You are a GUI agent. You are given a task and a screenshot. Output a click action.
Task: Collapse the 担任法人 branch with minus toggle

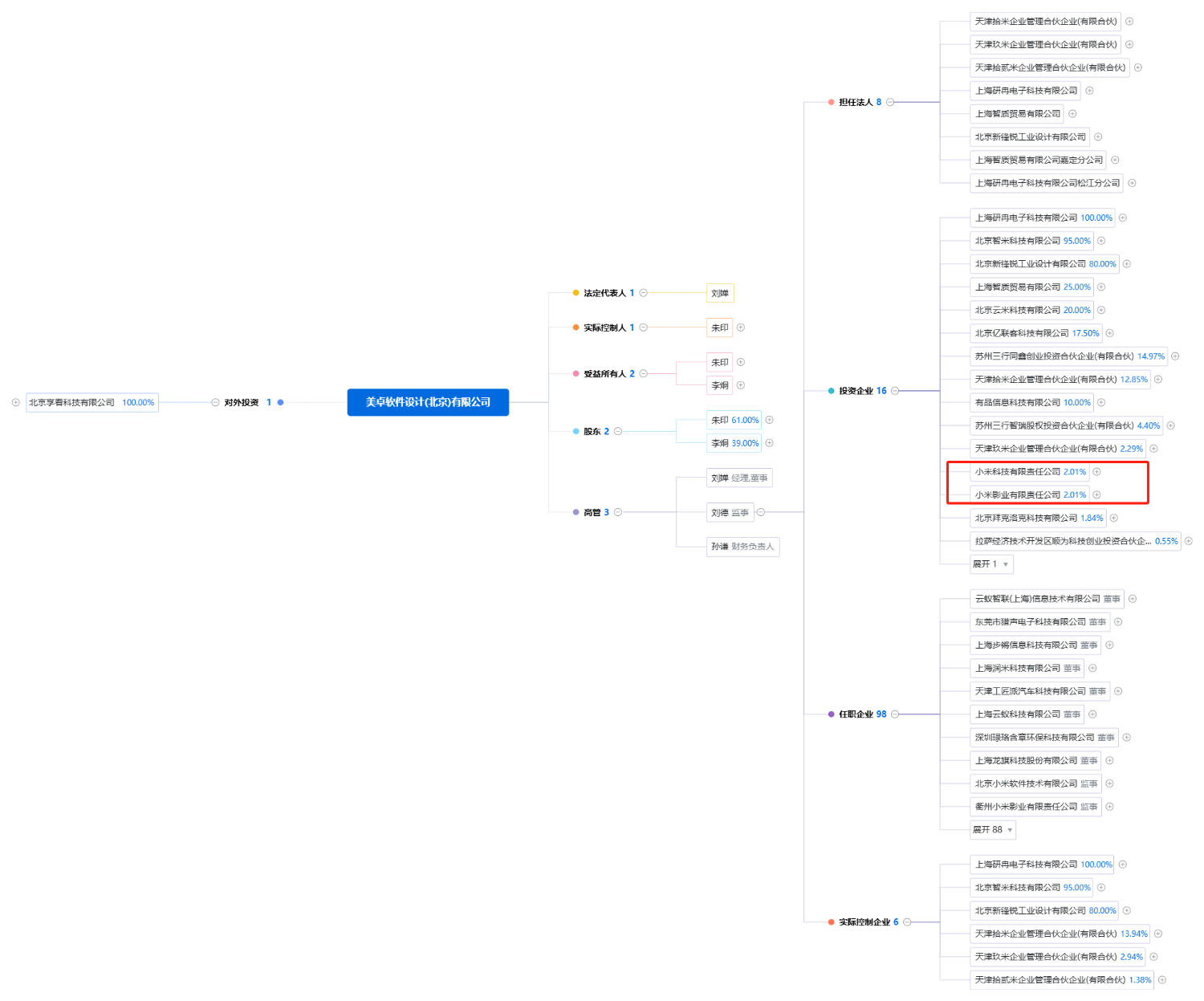pyautogui.click(x=890, y=102)
